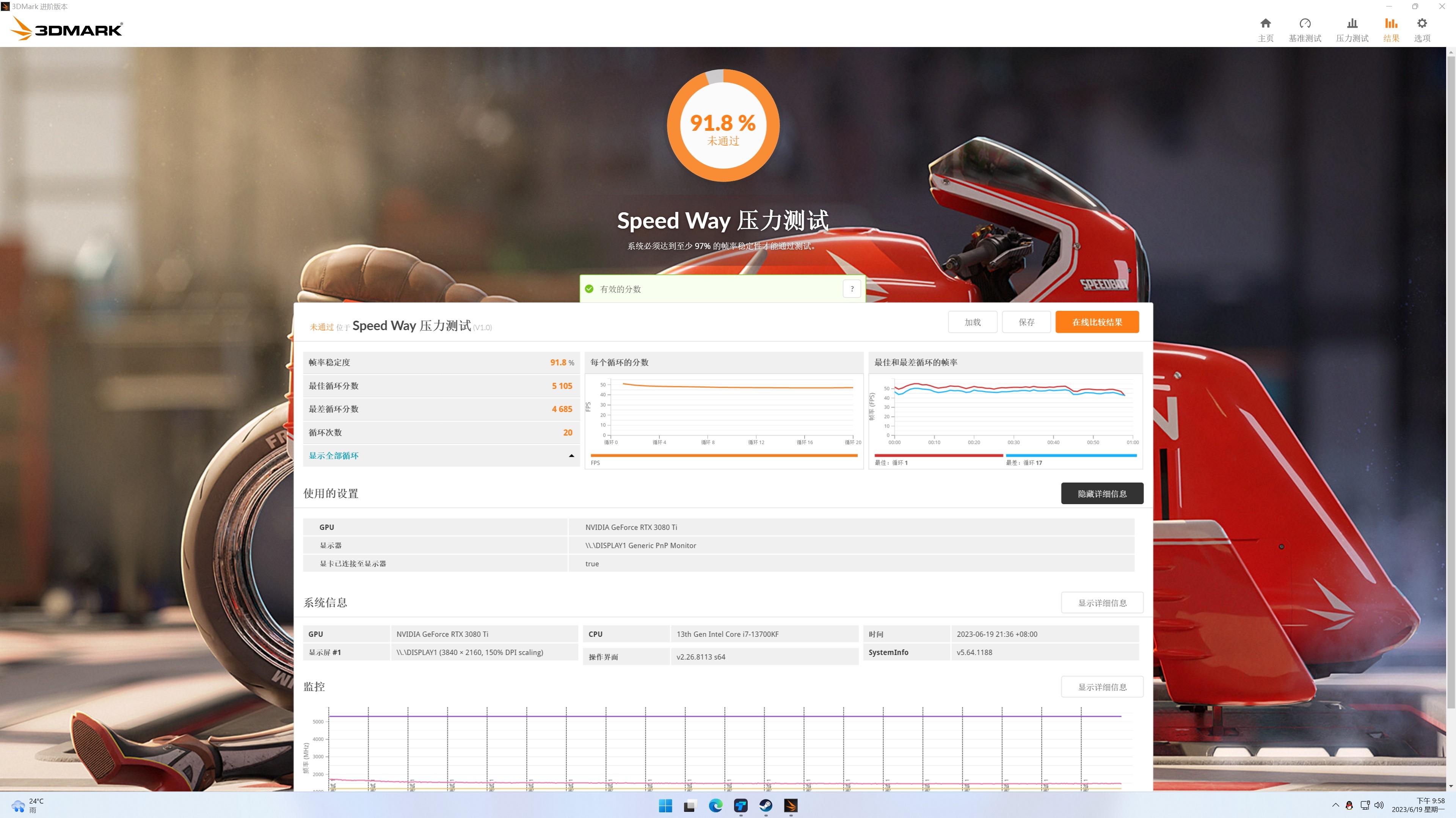Click the Windows Start button
Screen dimensions: 1456x818
coord(665,805)
